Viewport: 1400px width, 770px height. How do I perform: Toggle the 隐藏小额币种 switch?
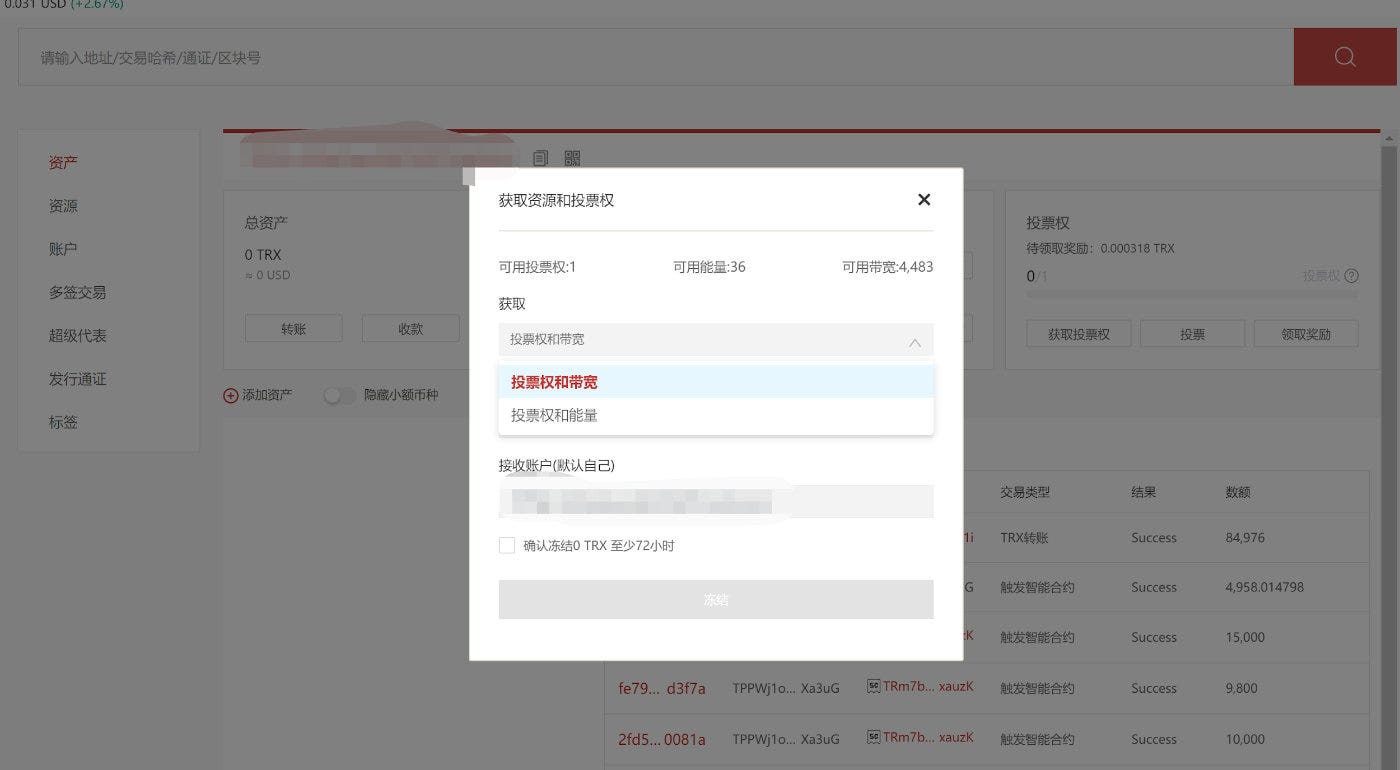click(340, 395)
